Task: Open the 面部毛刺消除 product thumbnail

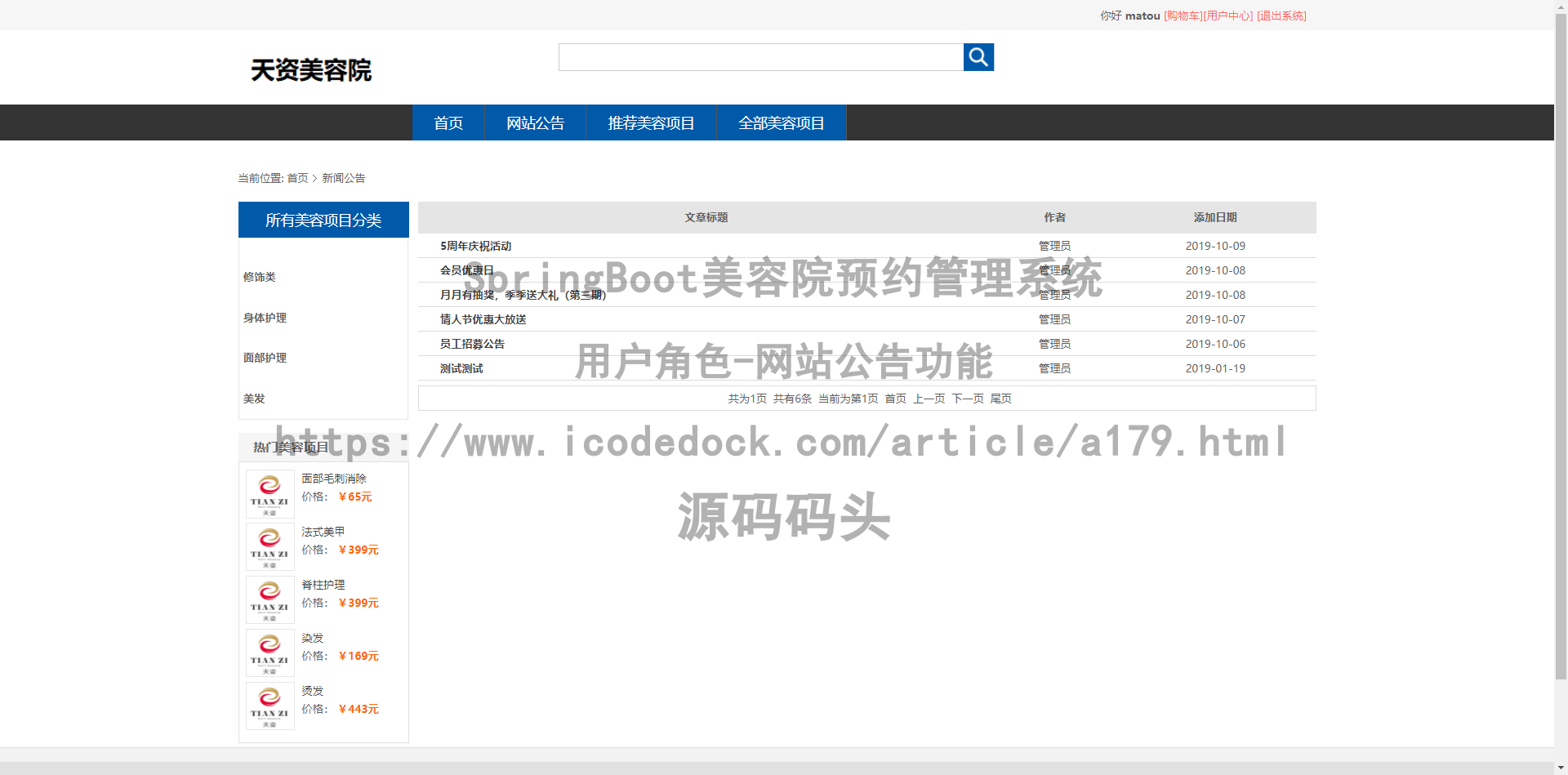Action: pos(270,494)
